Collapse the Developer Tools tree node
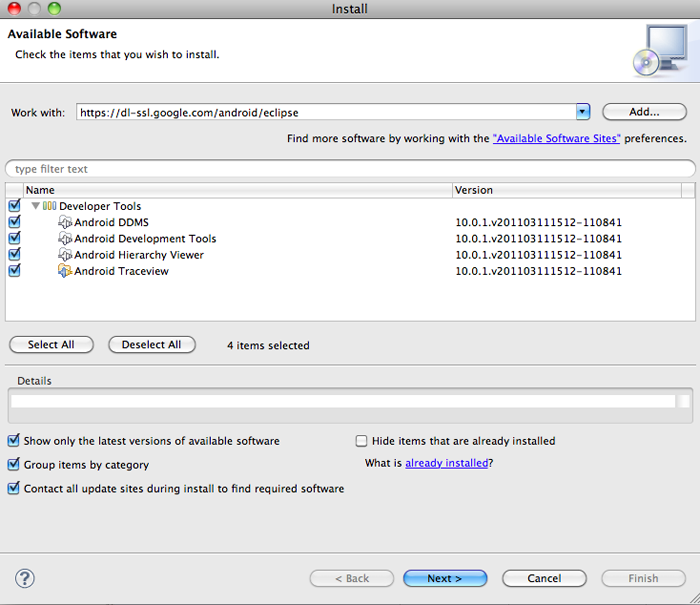The height and width of the screenshot is (605, 700). point(35,206)
